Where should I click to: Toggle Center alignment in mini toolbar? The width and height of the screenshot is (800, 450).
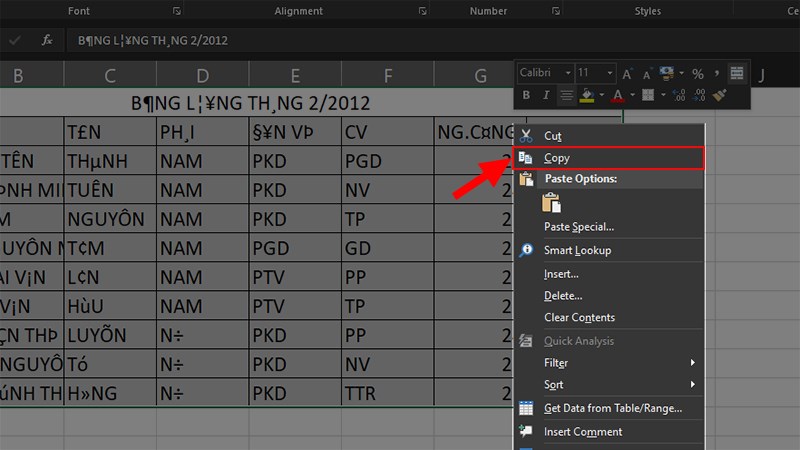pos(566,95)
